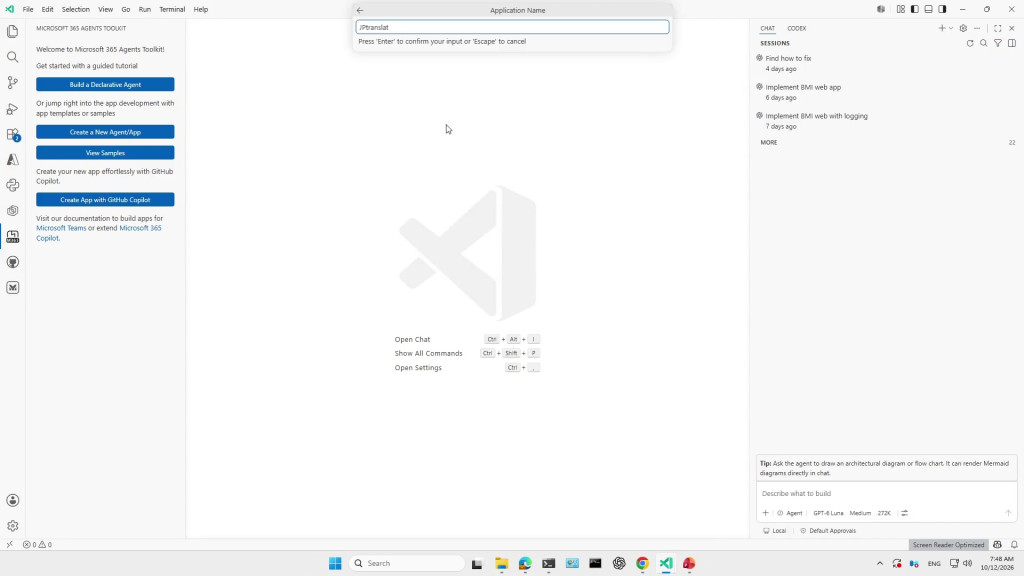Click the Describe what to build chat box
This screenshot has width=1024, height=576.
[x=887, y=494]
